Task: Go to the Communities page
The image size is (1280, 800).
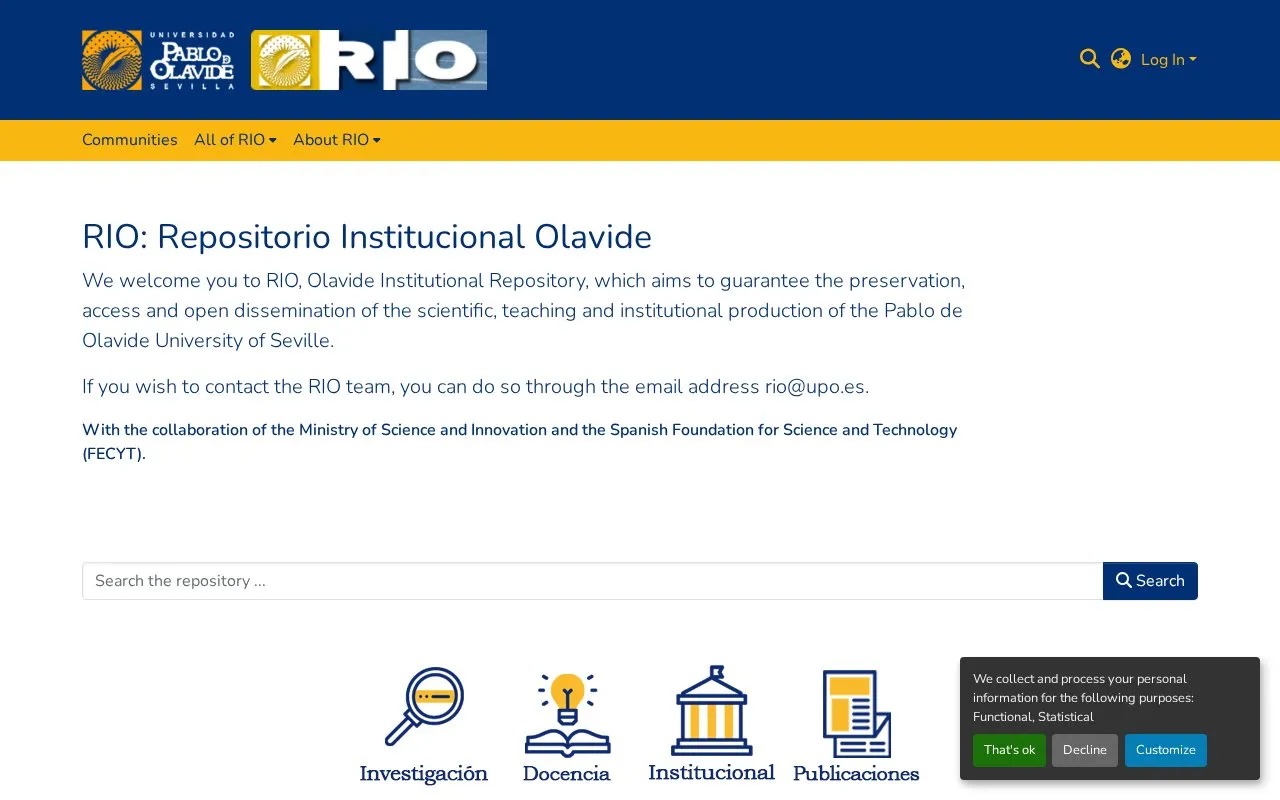Action: click(130, 140)
